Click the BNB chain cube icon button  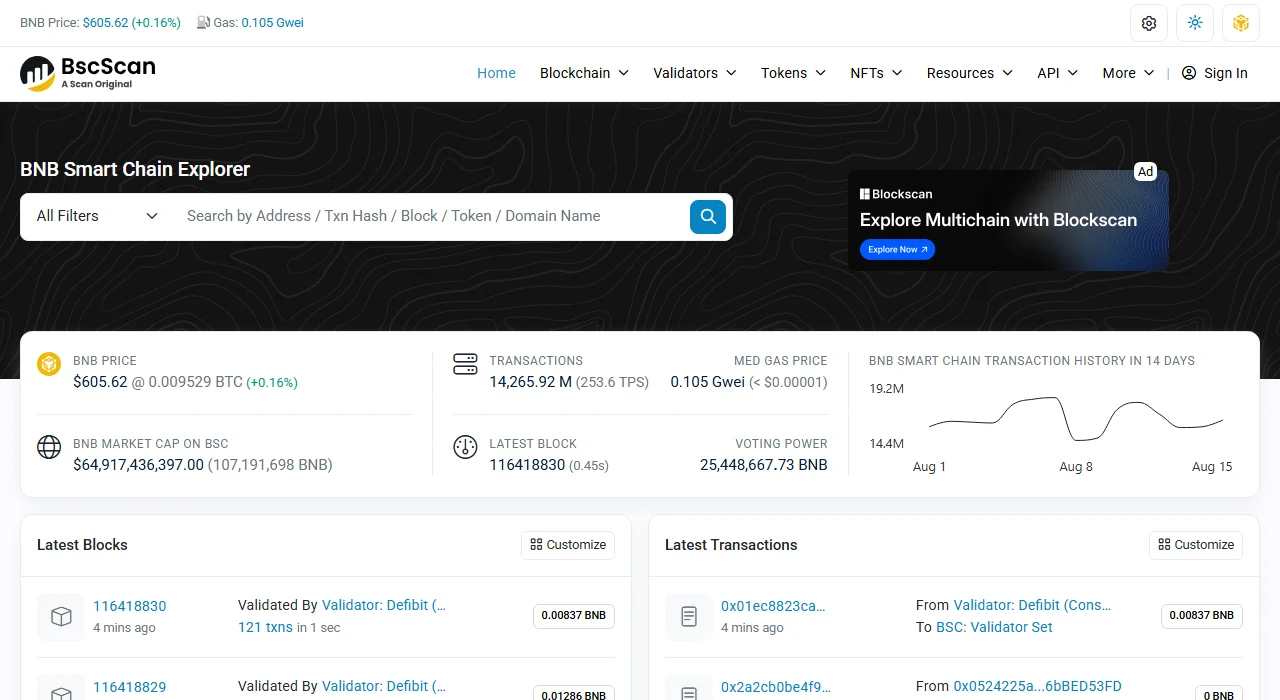pos(1241,23)
